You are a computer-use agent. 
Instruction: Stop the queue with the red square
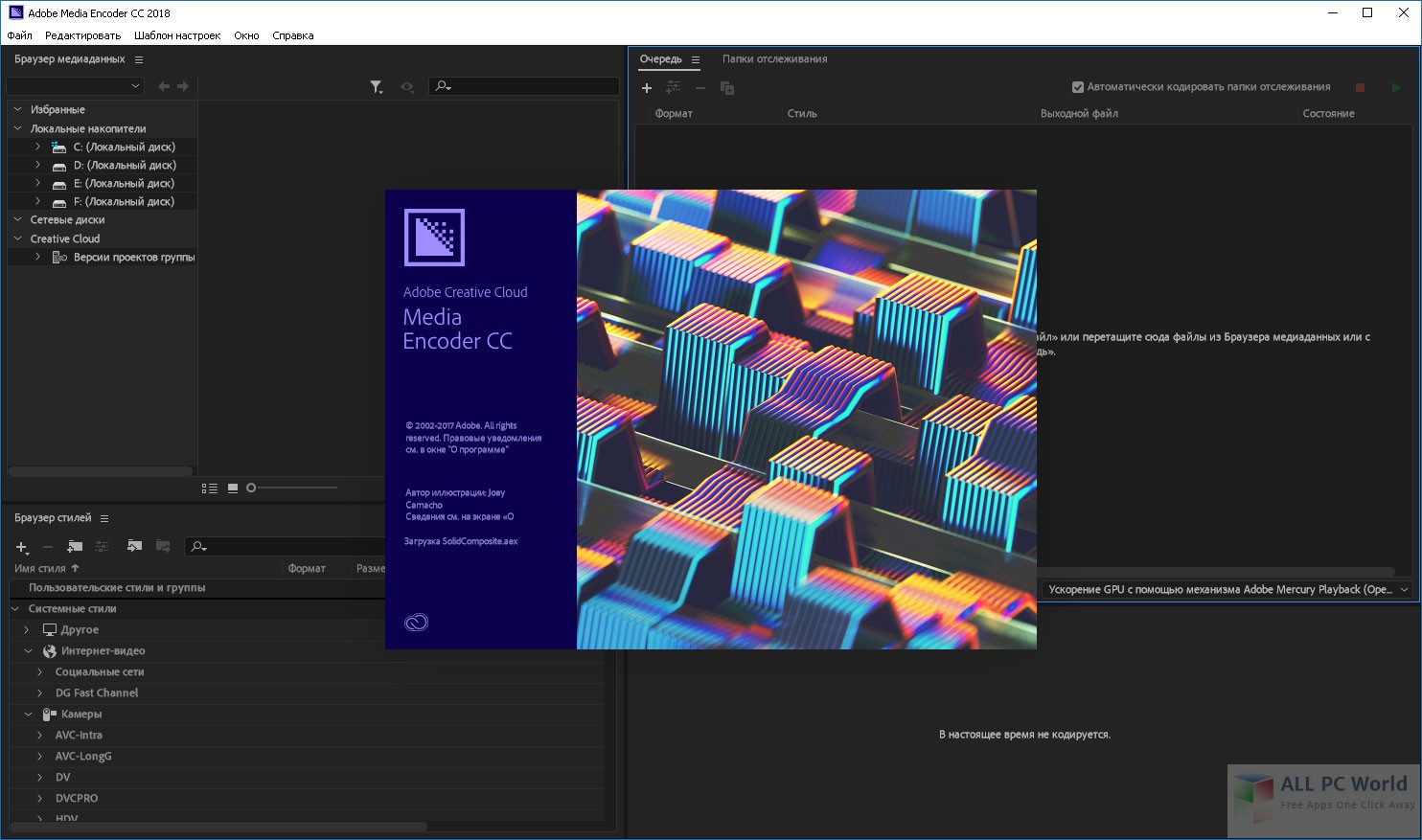[1360, 87]
